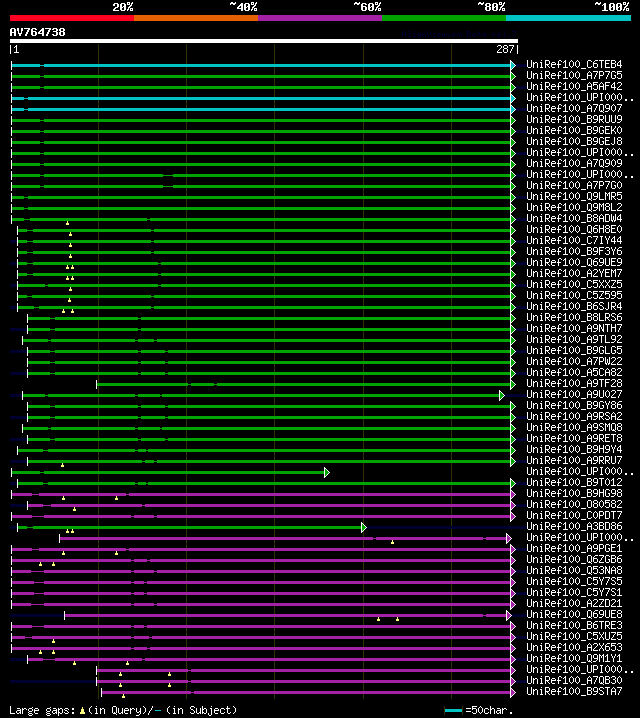This screenshot has width=640, height=718.
Task: Select hit label UniRef100_C5XXZ5
Action: (574, 284)
